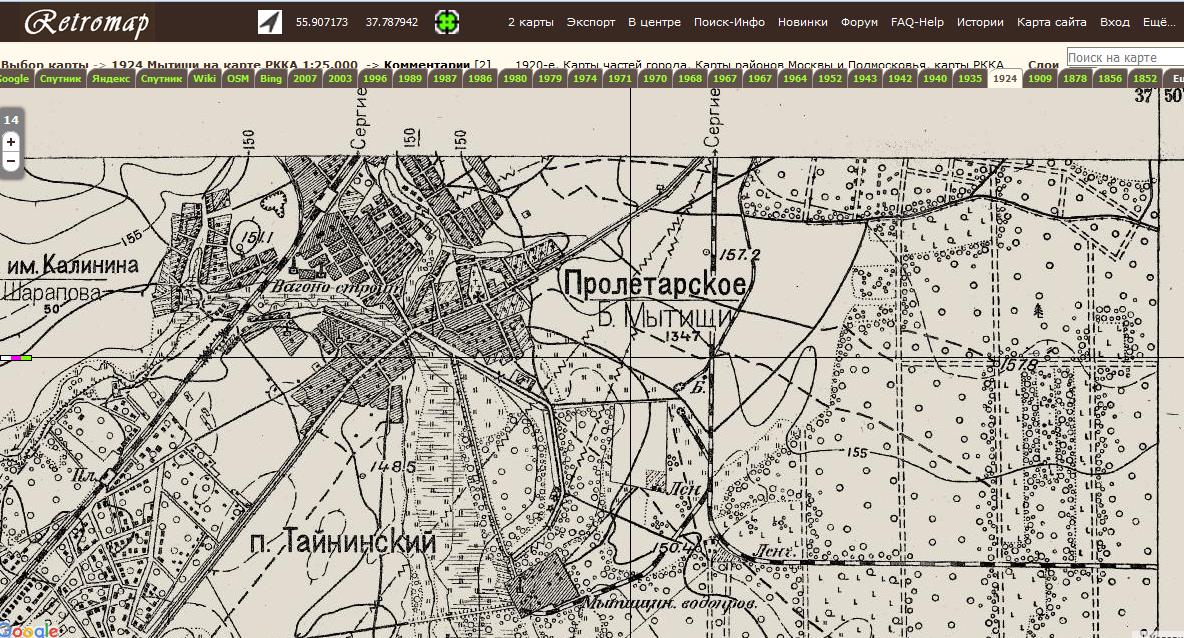1184x638 pixels.
Task: Switch to the Яндекс map tab
Action: pos(110,78)
